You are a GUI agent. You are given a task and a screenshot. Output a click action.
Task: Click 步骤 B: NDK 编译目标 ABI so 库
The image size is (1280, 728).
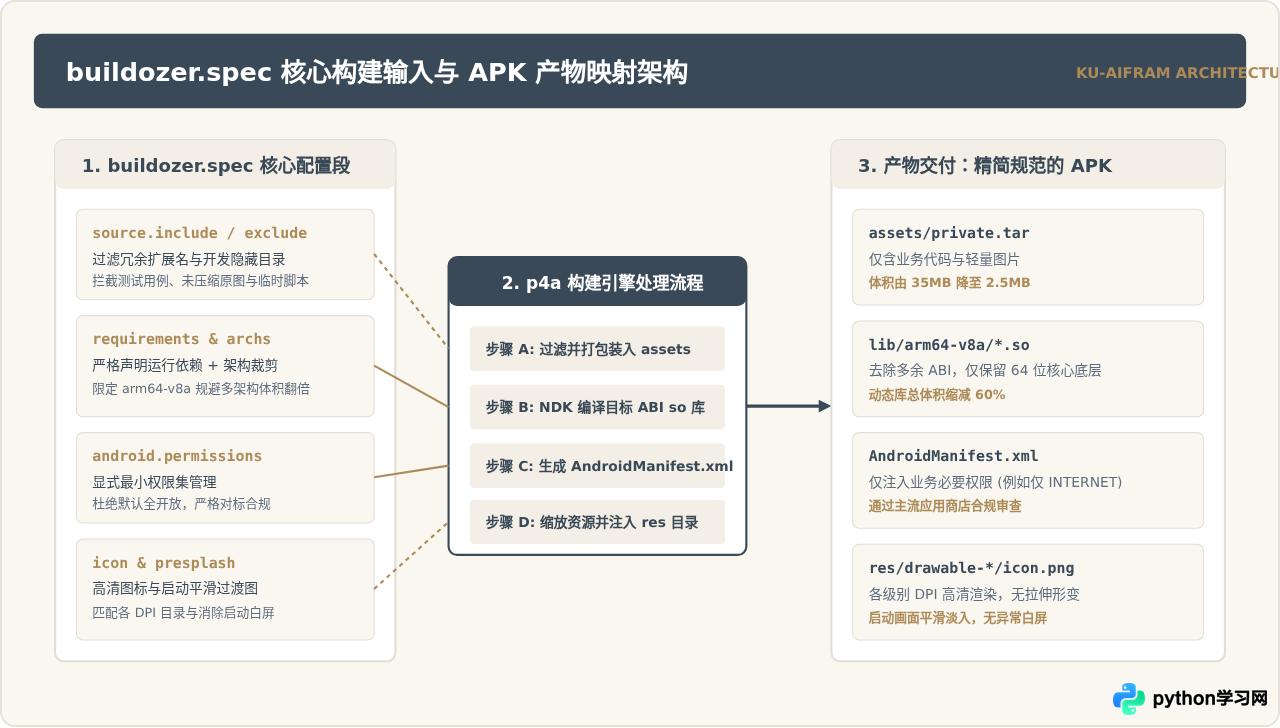point(595,407)
